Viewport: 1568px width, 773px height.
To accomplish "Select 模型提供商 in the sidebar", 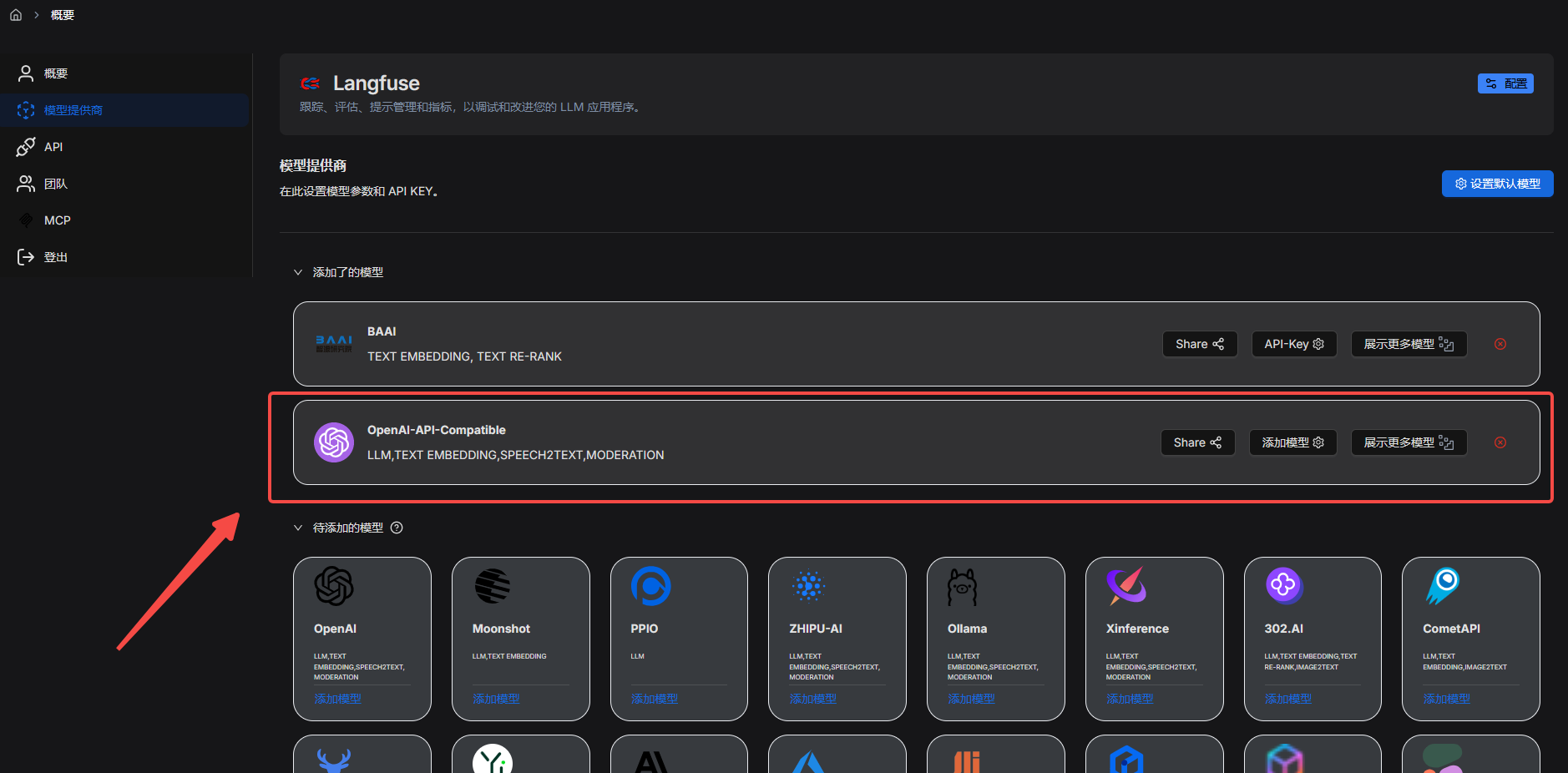I will [x=125, y=110].
